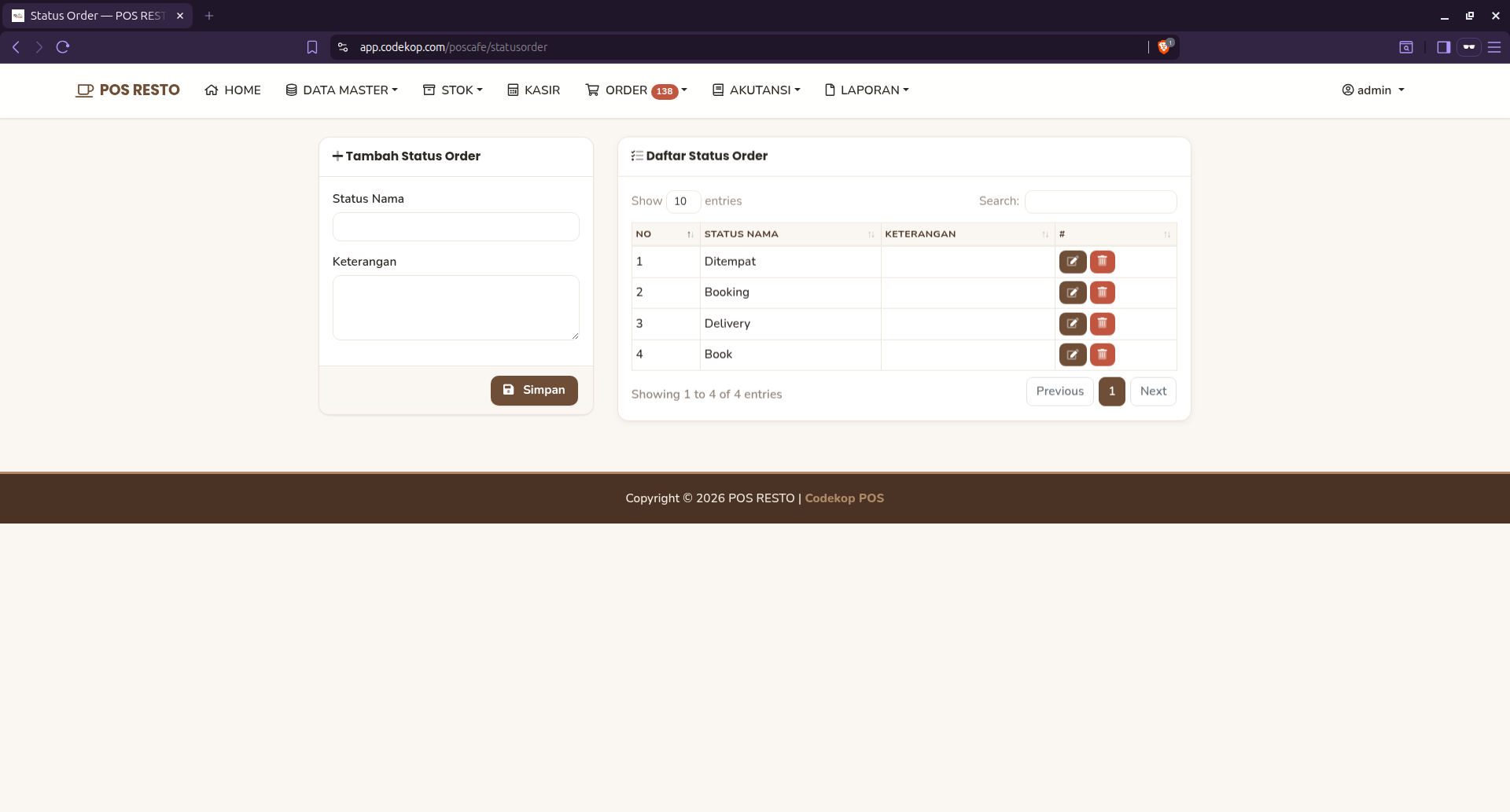The height and width of the screenshot is (812, 1510).
Task: Open the ORDER dropdown menu
Action: [636, 90]
